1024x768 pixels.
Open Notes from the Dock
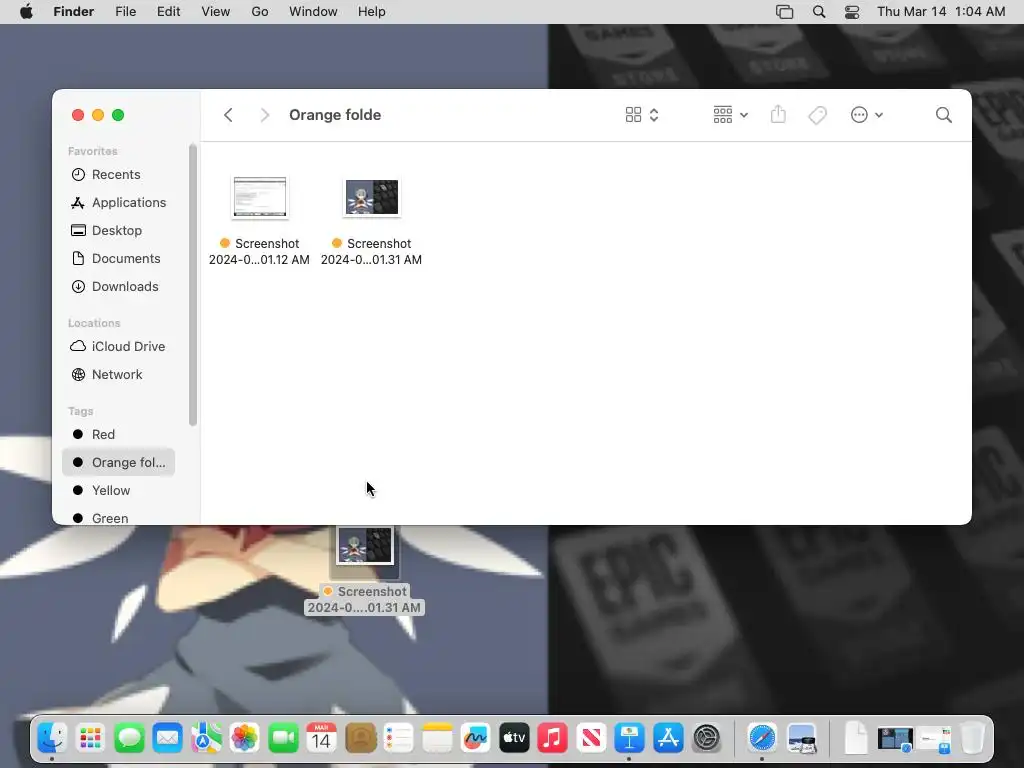[x=437, y=739]
